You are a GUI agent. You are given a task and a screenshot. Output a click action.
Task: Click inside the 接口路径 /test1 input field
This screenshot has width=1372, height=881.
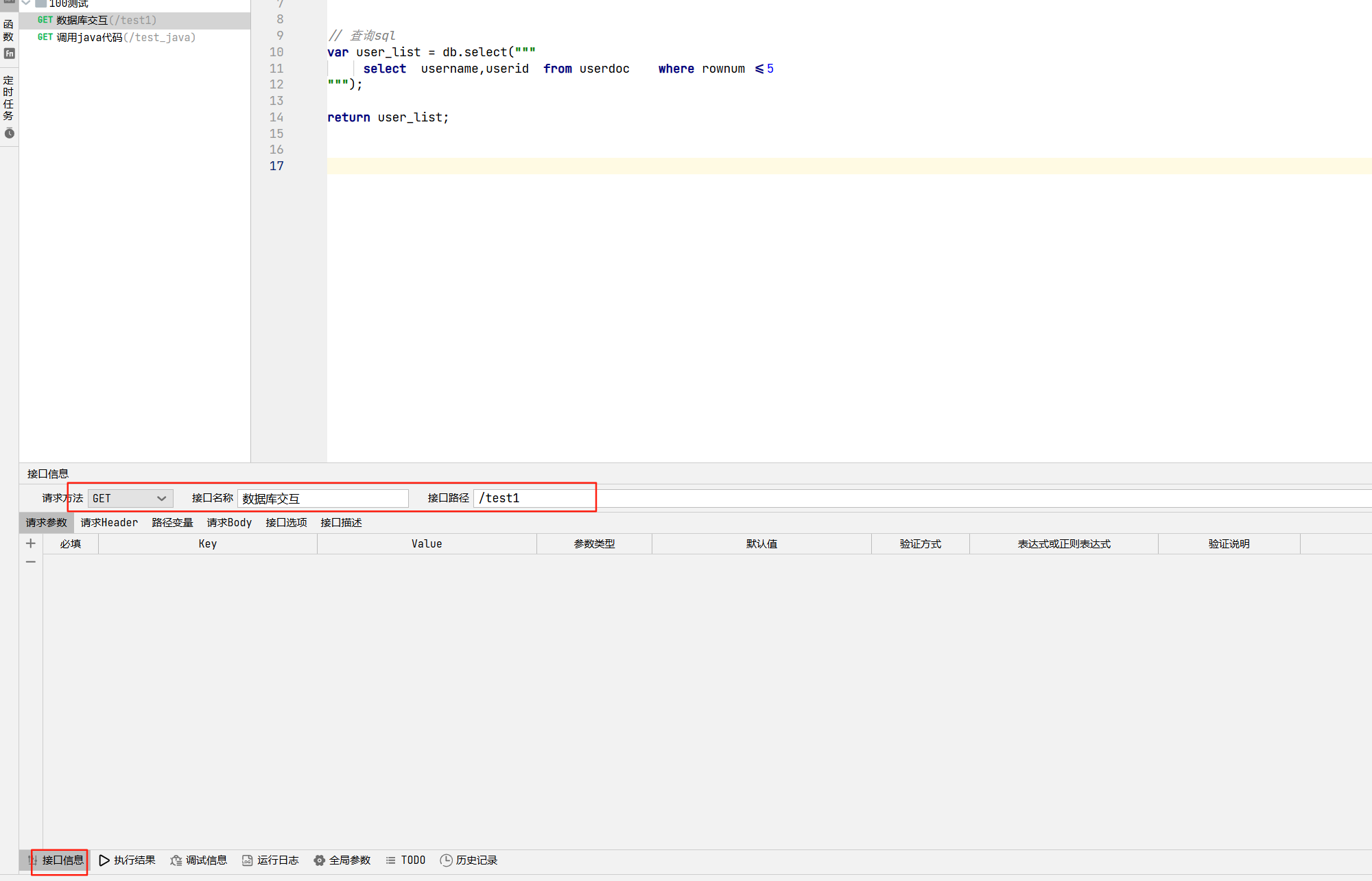(535, 498)
